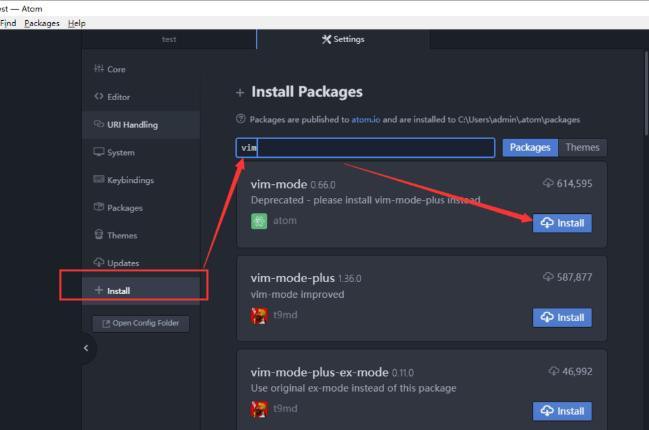Click t9md avatar on vim-mode-plus card
649x430 pixels.
pyautogui.click(x=259, y=315)
